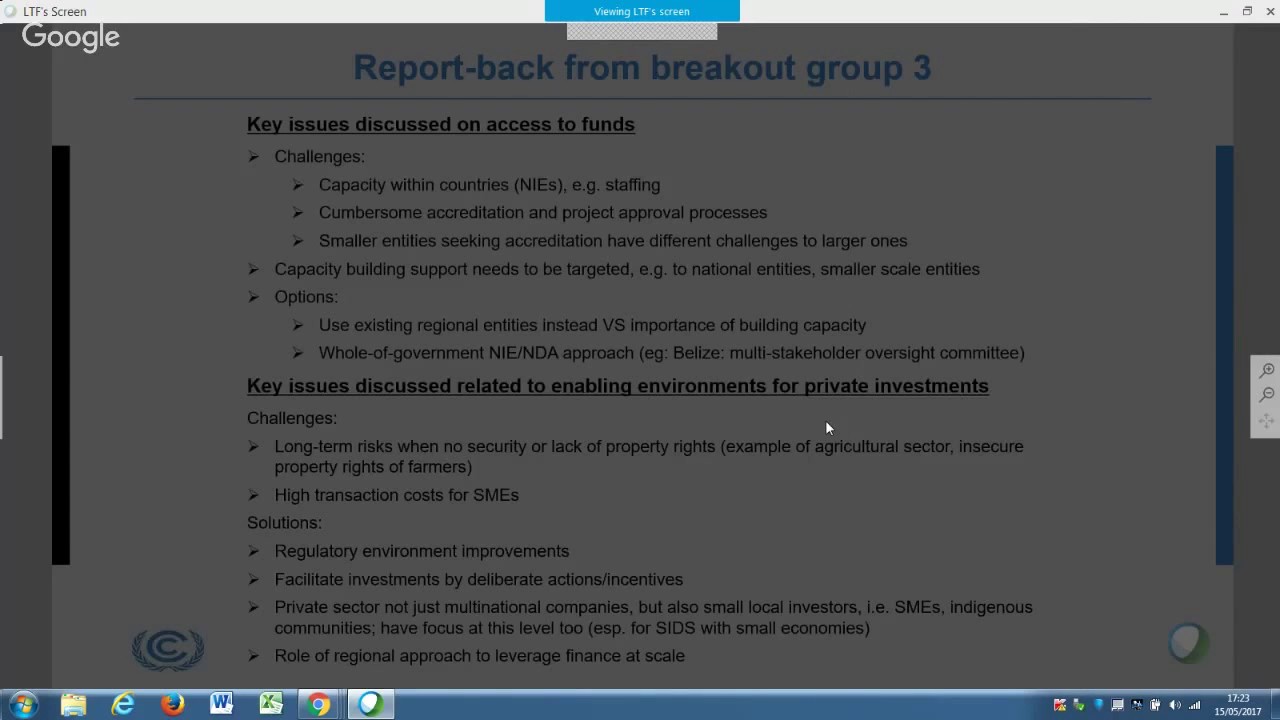The image size is (1280, 720).
Task: Click 'Capacity building support needs to be targeted'
Action: point(627,269)
